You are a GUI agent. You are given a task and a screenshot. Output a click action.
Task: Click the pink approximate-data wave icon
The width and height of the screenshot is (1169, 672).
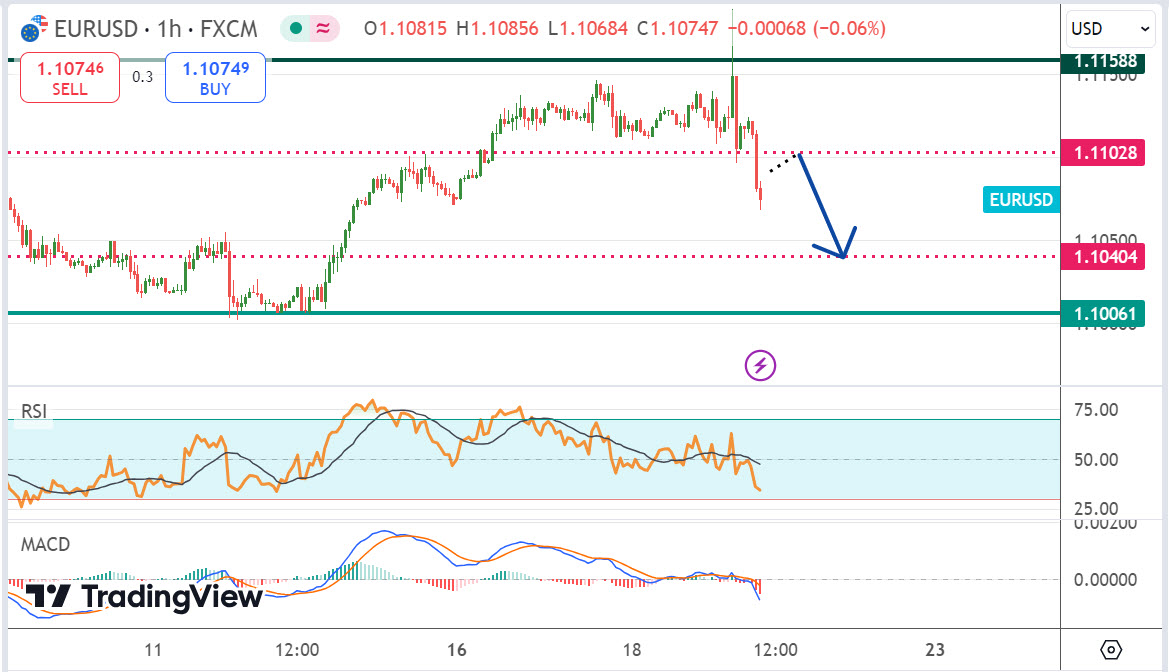click(323, 29)
